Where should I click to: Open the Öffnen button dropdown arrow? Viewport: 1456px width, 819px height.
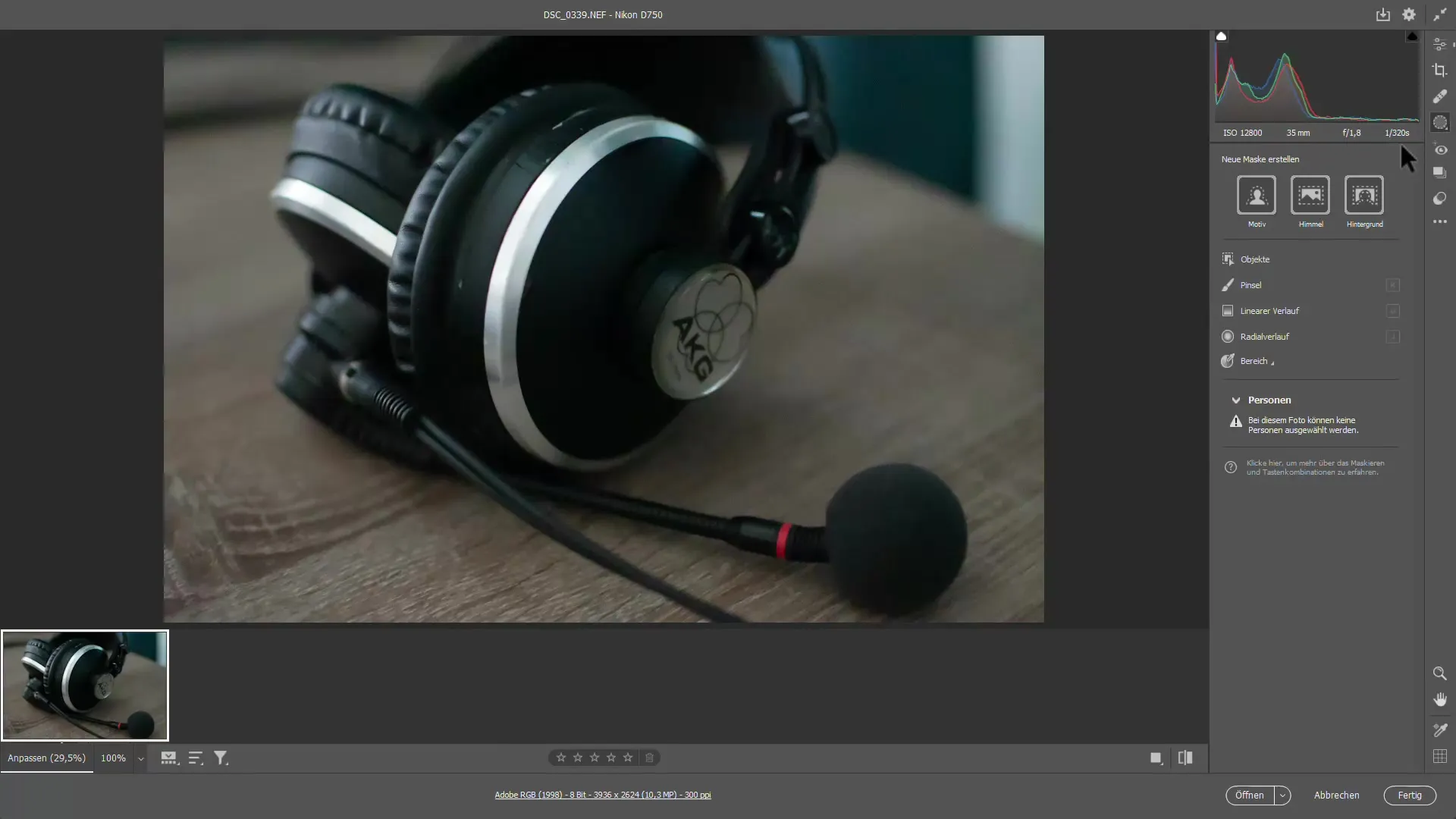1282,795
